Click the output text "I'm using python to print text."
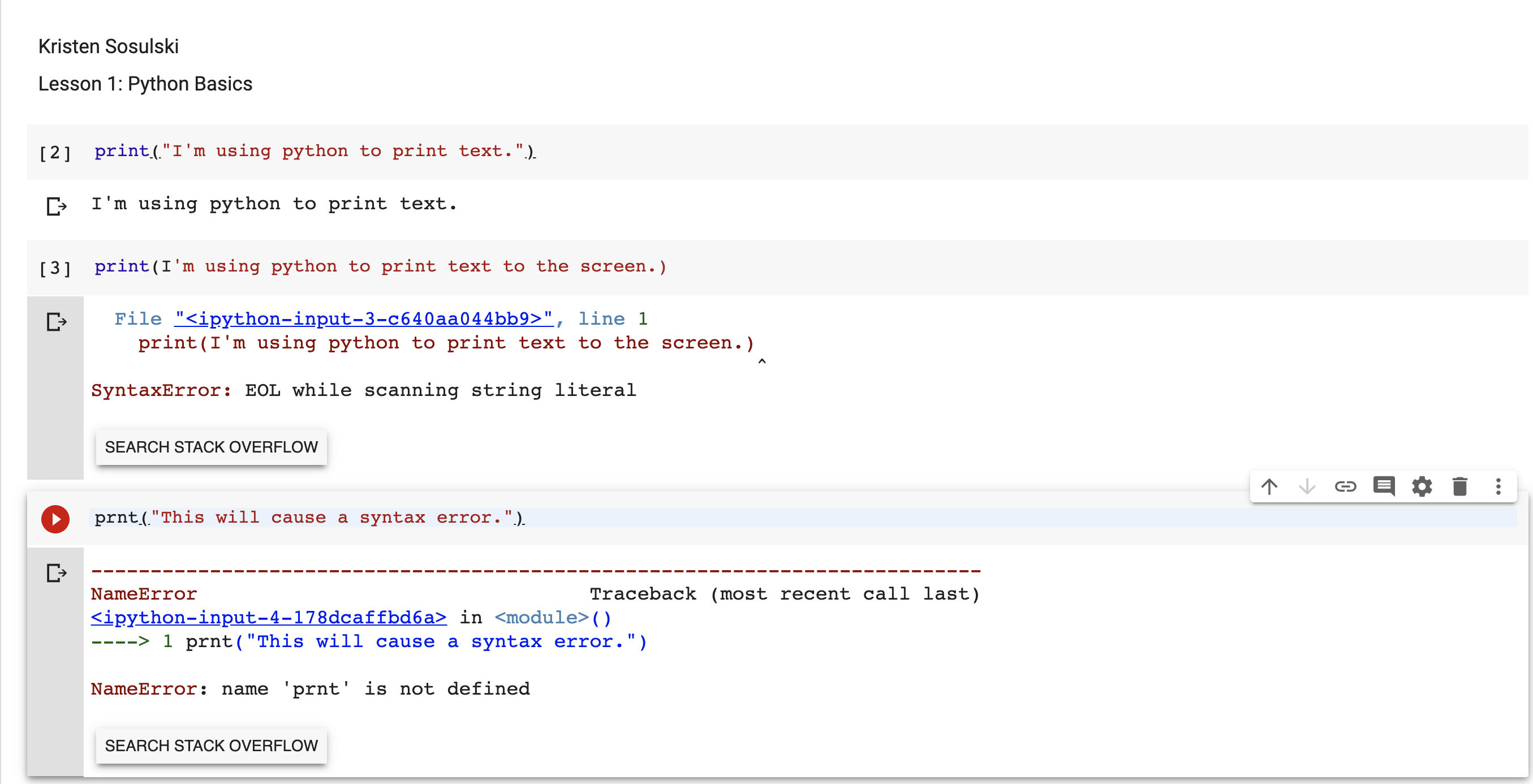 pos(274,204)
